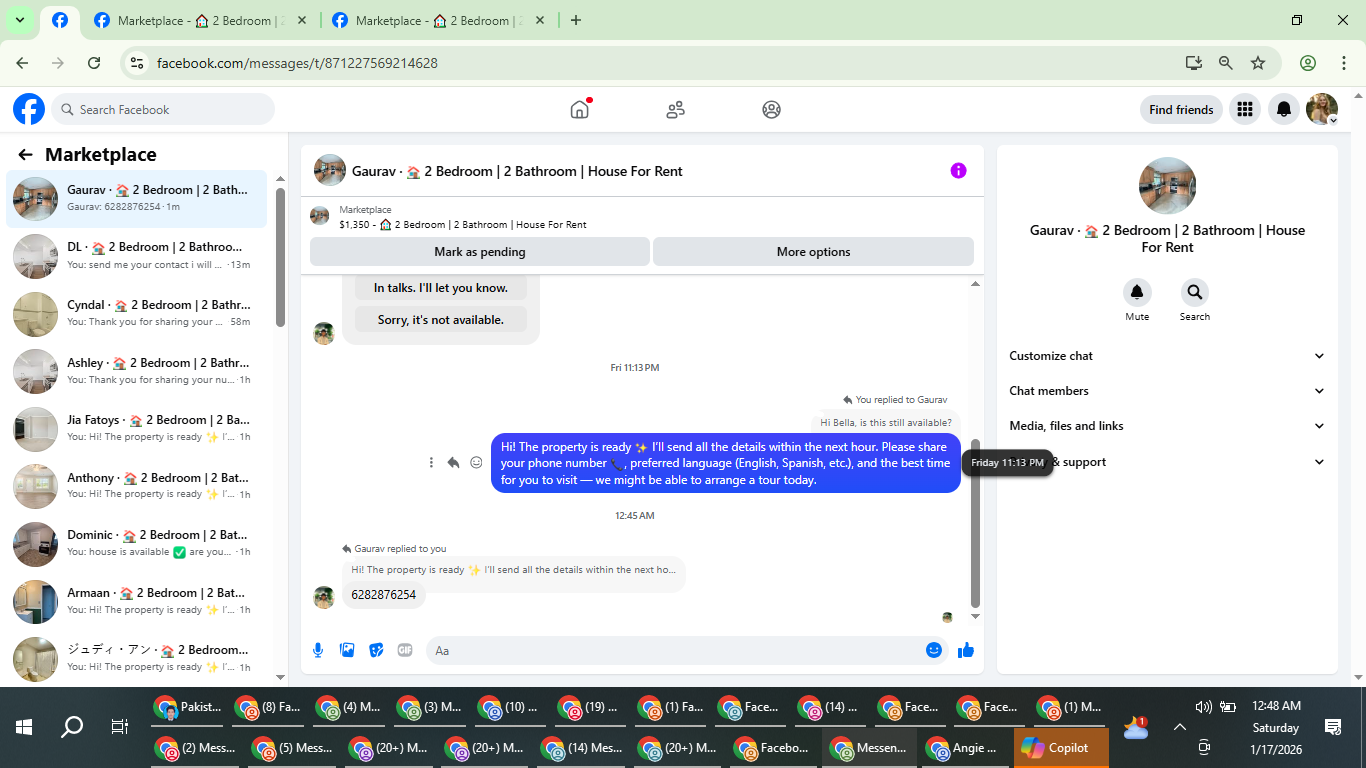Expand the support section chevron

tap(1319, 462)
